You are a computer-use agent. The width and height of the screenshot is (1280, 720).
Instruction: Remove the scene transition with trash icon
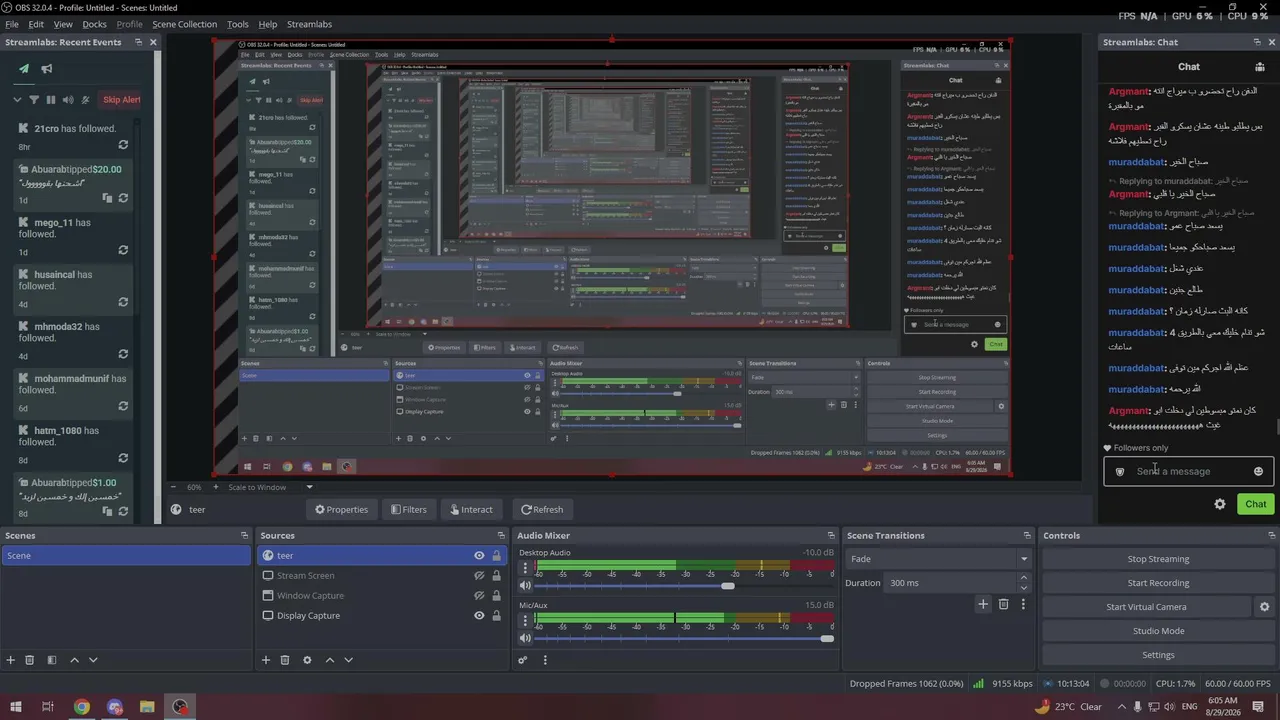coord(1004,604)
